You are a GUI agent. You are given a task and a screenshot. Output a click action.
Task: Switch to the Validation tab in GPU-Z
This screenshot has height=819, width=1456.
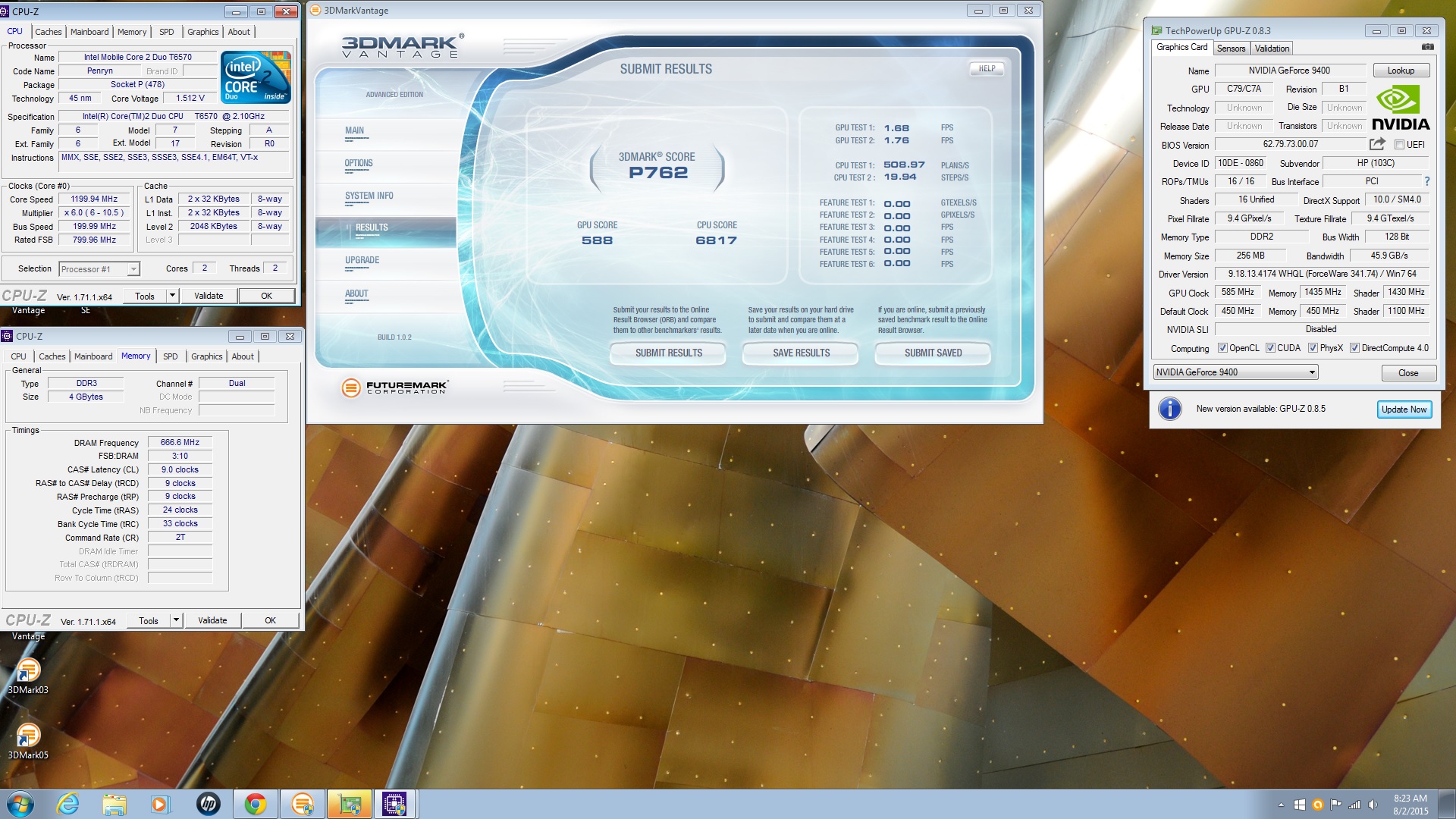[x=1272, y=48]
